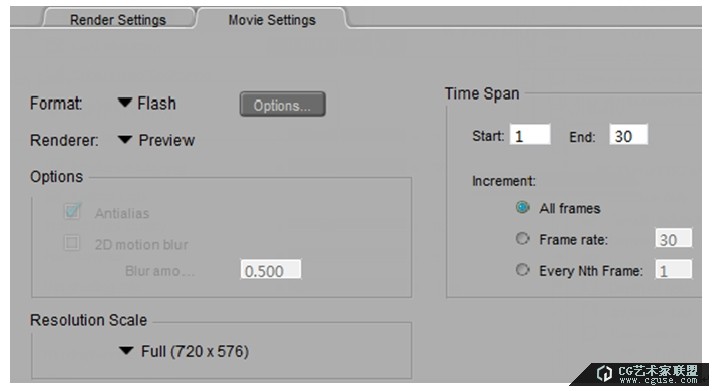Click the Format dropdown arrow triangle
The width and height of the screenshot is (714, 391).
(x=124, y=102)
